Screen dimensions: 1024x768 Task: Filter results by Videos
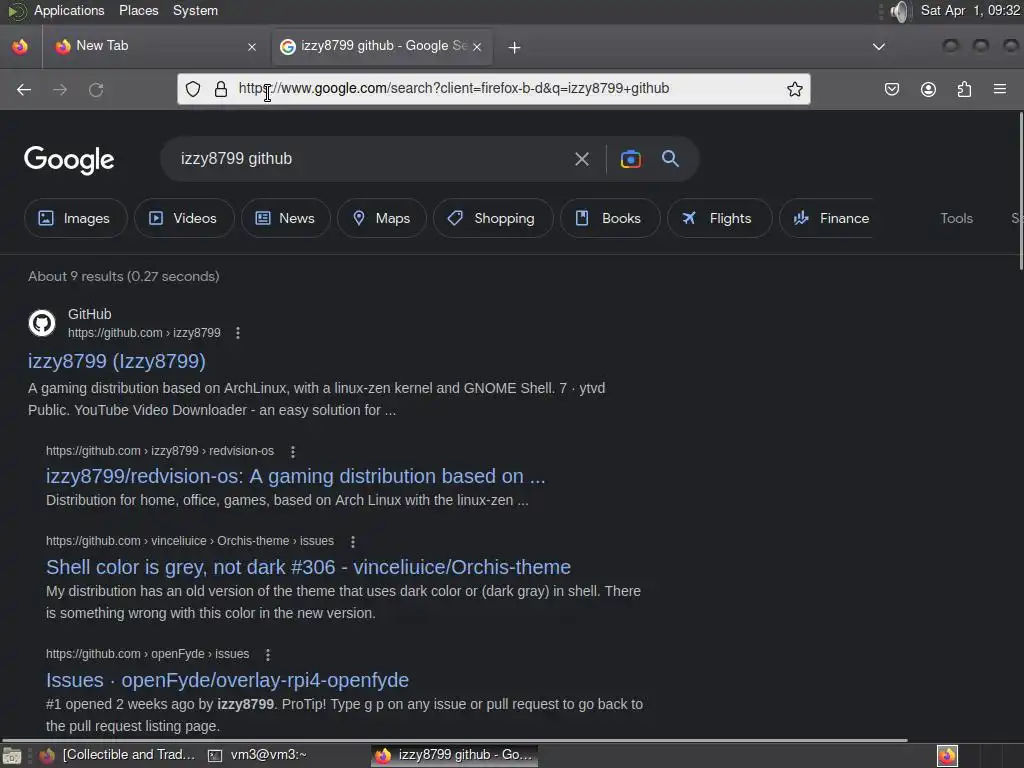(x=184, y=218)
